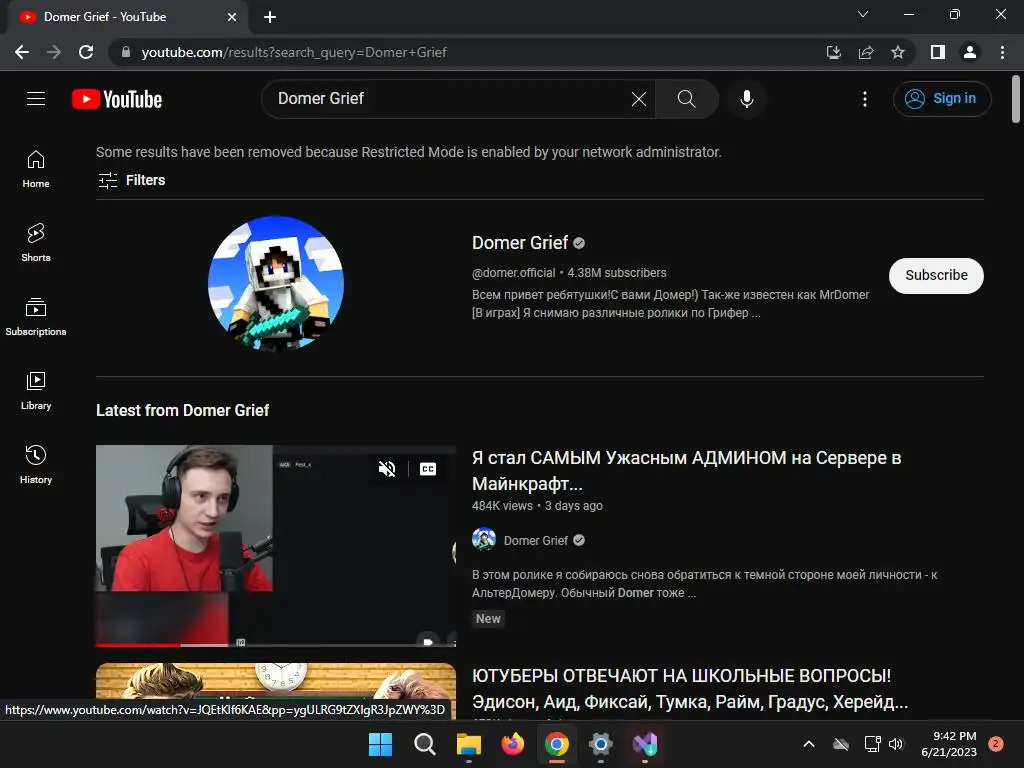Viewport: 1024px width, 768px height.
Task: Click the search magnifier button
Action: point(686,99)
